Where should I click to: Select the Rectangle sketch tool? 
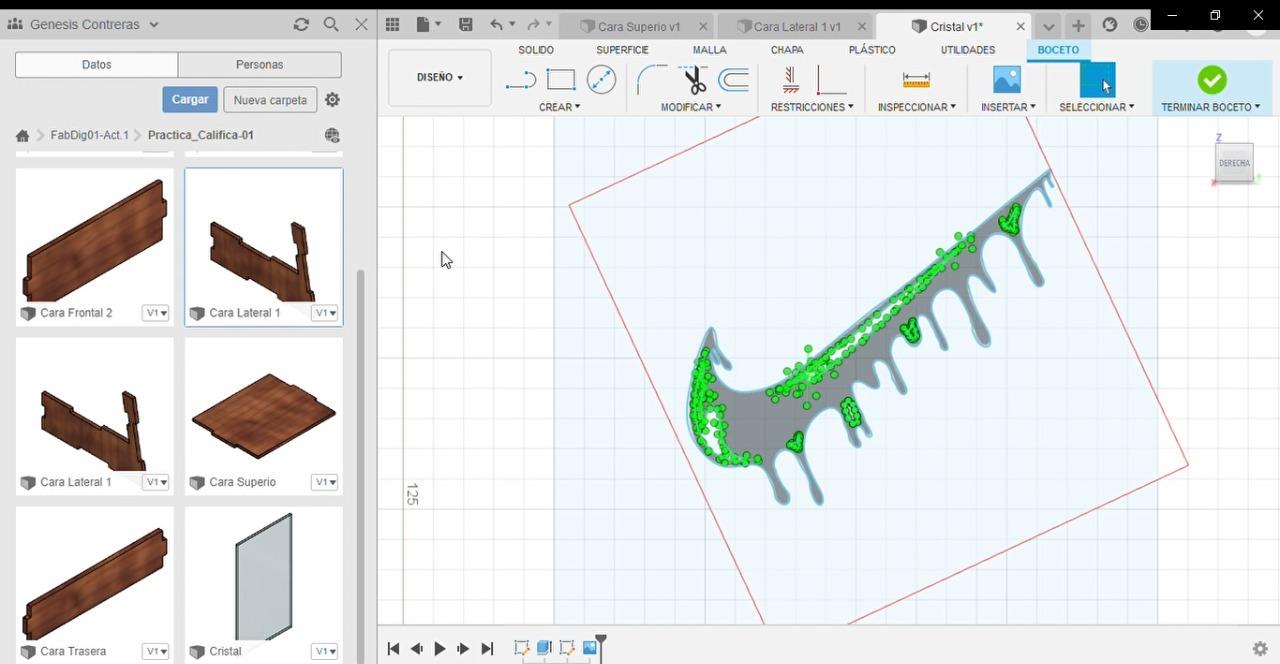point(561,80)
